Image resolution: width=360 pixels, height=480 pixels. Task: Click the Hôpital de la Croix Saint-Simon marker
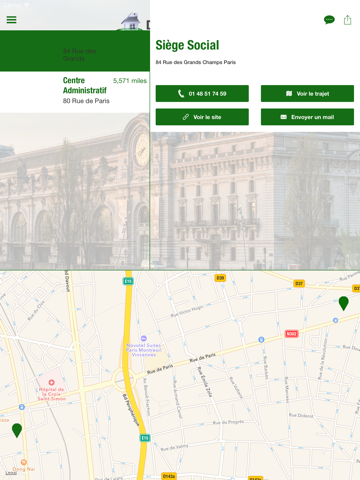[x=51, y=383]
